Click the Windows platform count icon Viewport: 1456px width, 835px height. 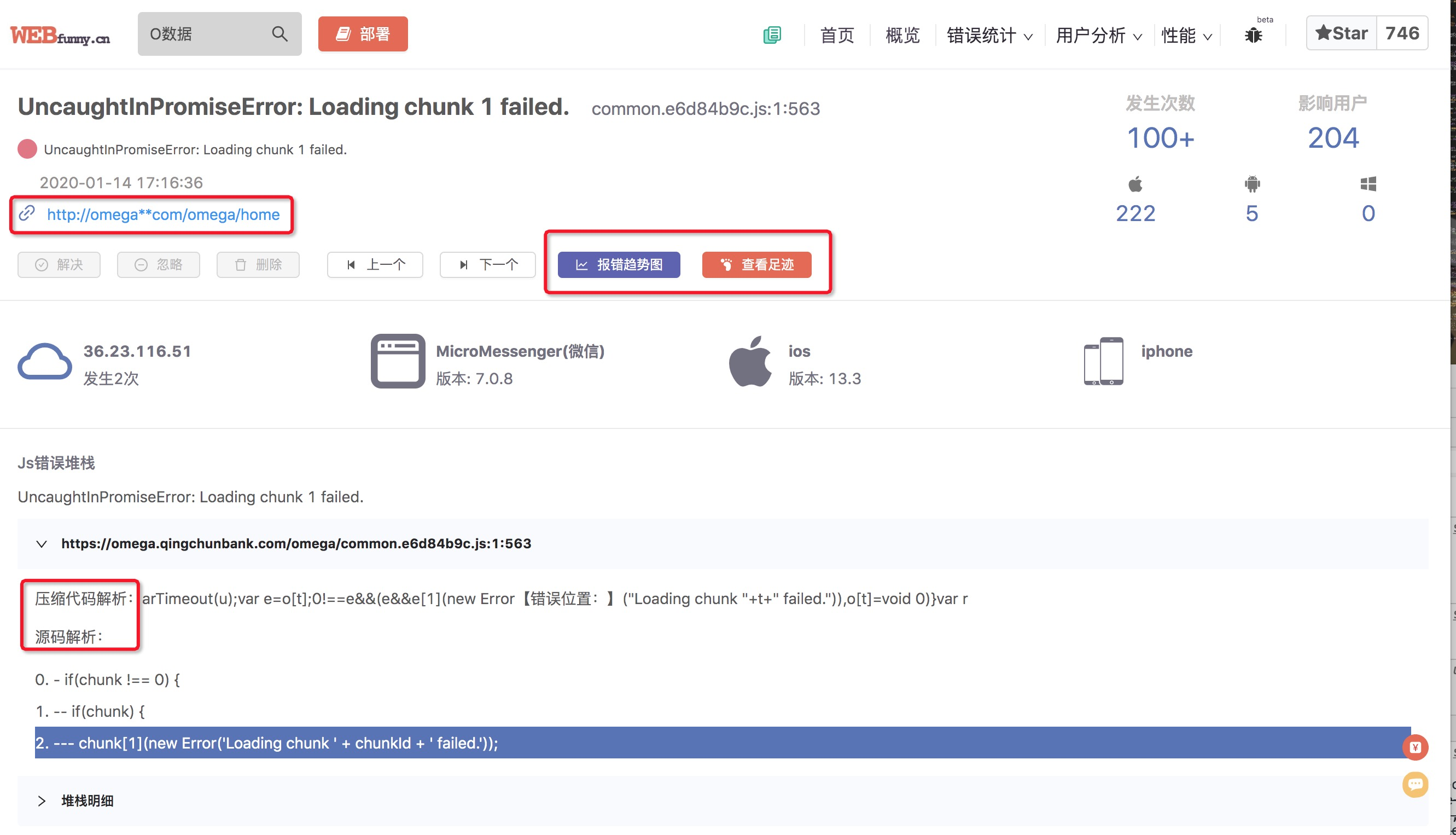[1368, 184]
